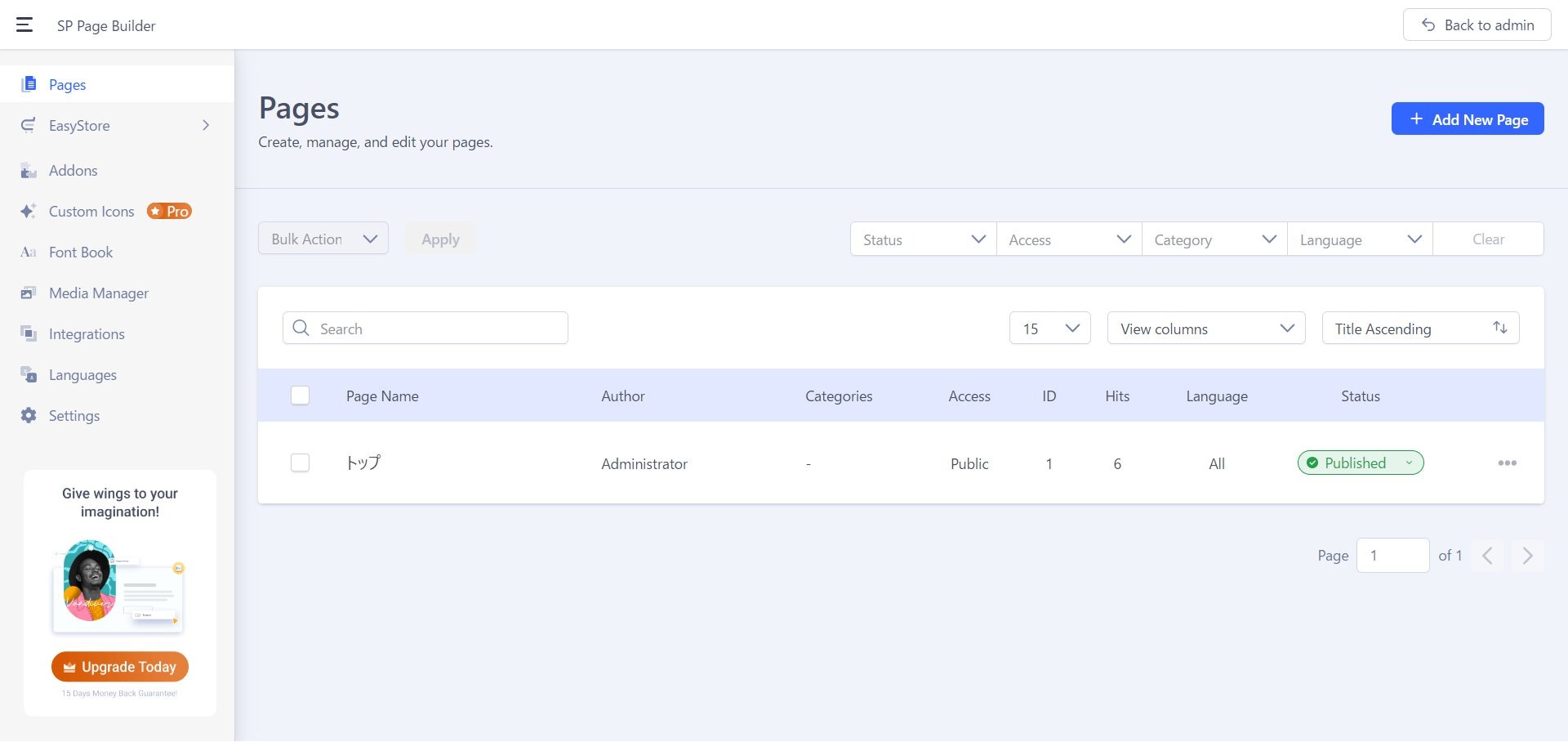Open the Font Book panel

[x=80, y=252]
